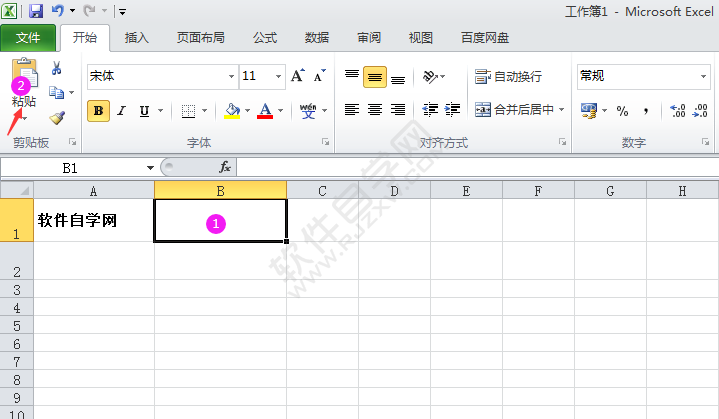Click the fx insert function icon
This screenshot has width=719, height=419.
(x=225, y=167)
